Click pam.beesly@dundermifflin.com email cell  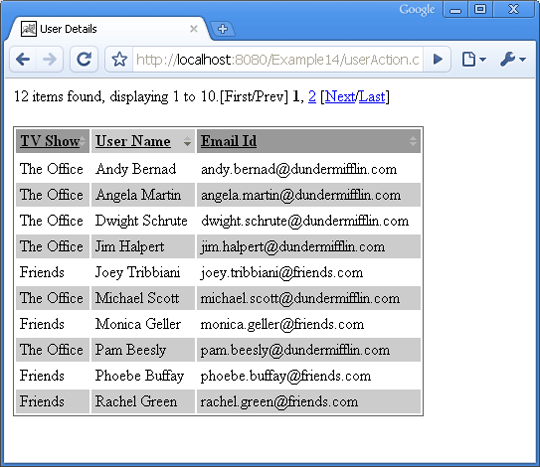[x=309, y=350]
